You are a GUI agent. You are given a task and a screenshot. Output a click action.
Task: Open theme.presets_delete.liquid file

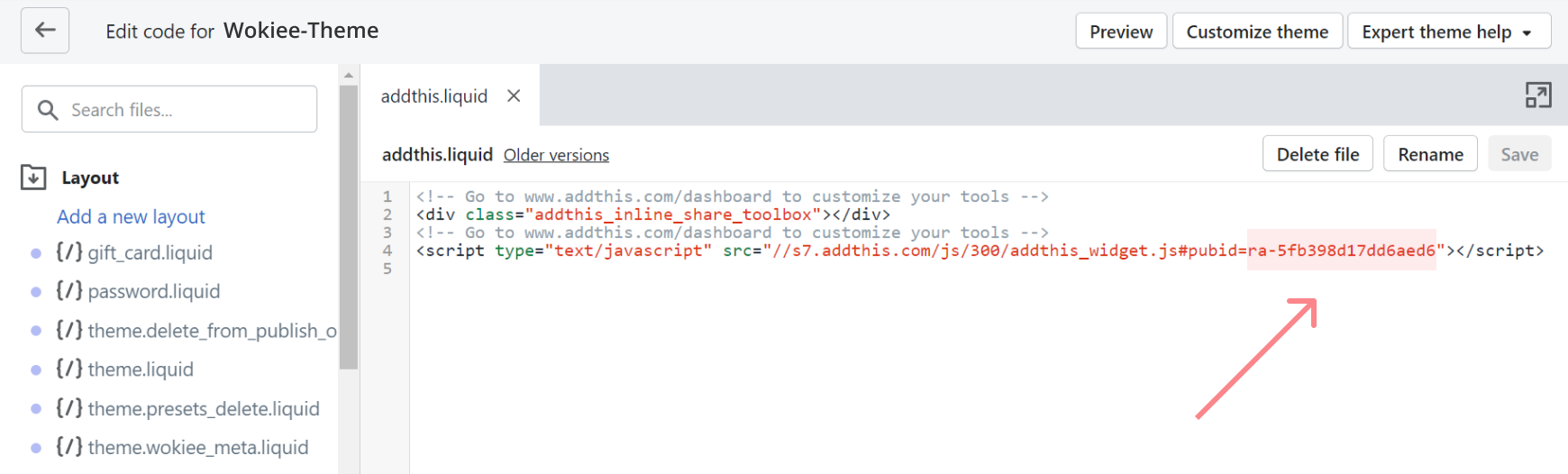pyautogui.click(x=203, y=408)
